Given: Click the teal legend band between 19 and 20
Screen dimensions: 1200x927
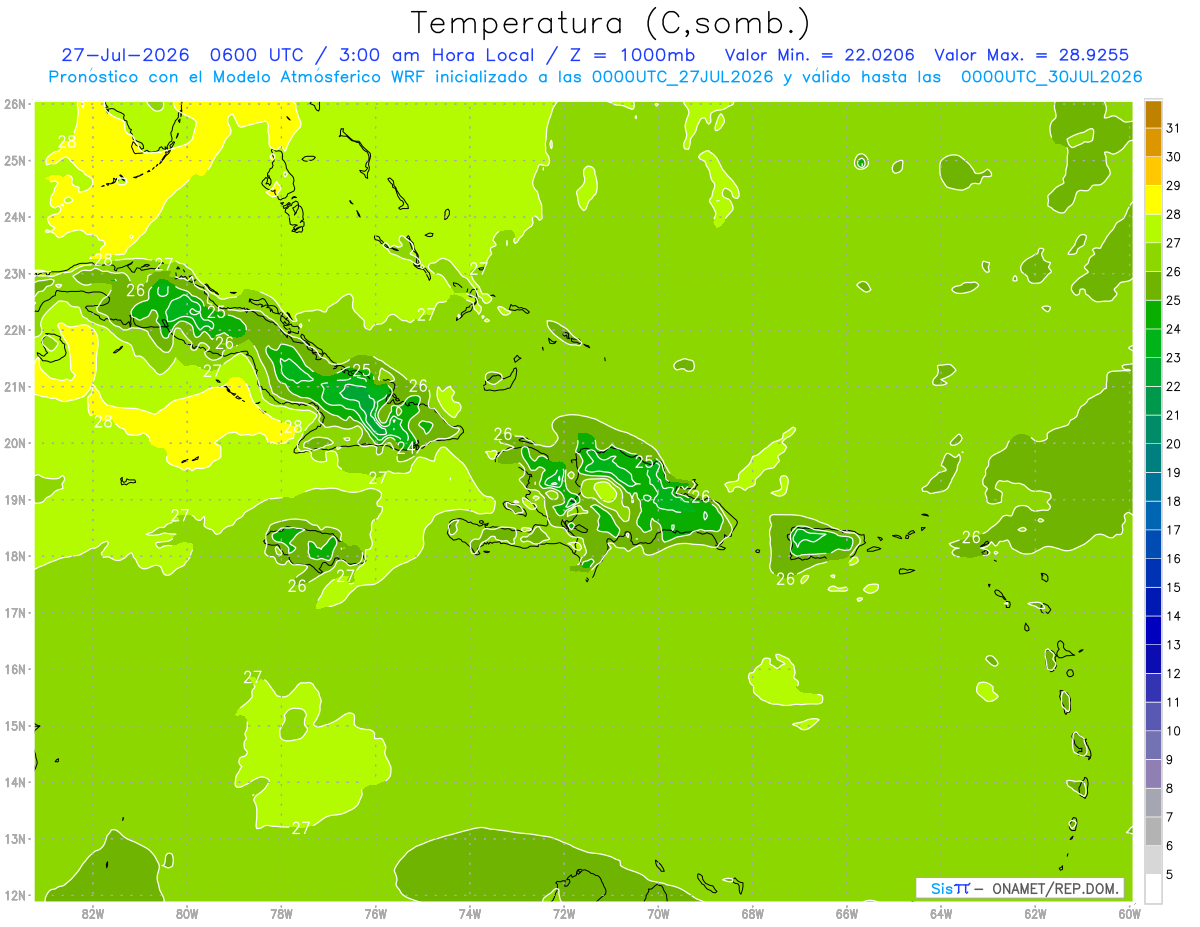Looking at the screenshot, I should tap(1154, 458).
